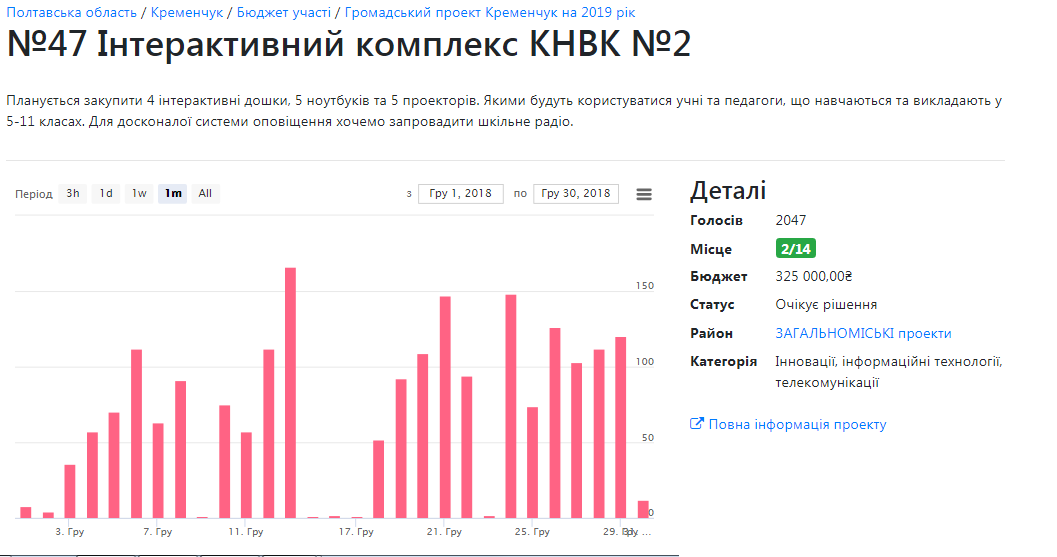
Task: Show All period data
Action: coord(205,194)
